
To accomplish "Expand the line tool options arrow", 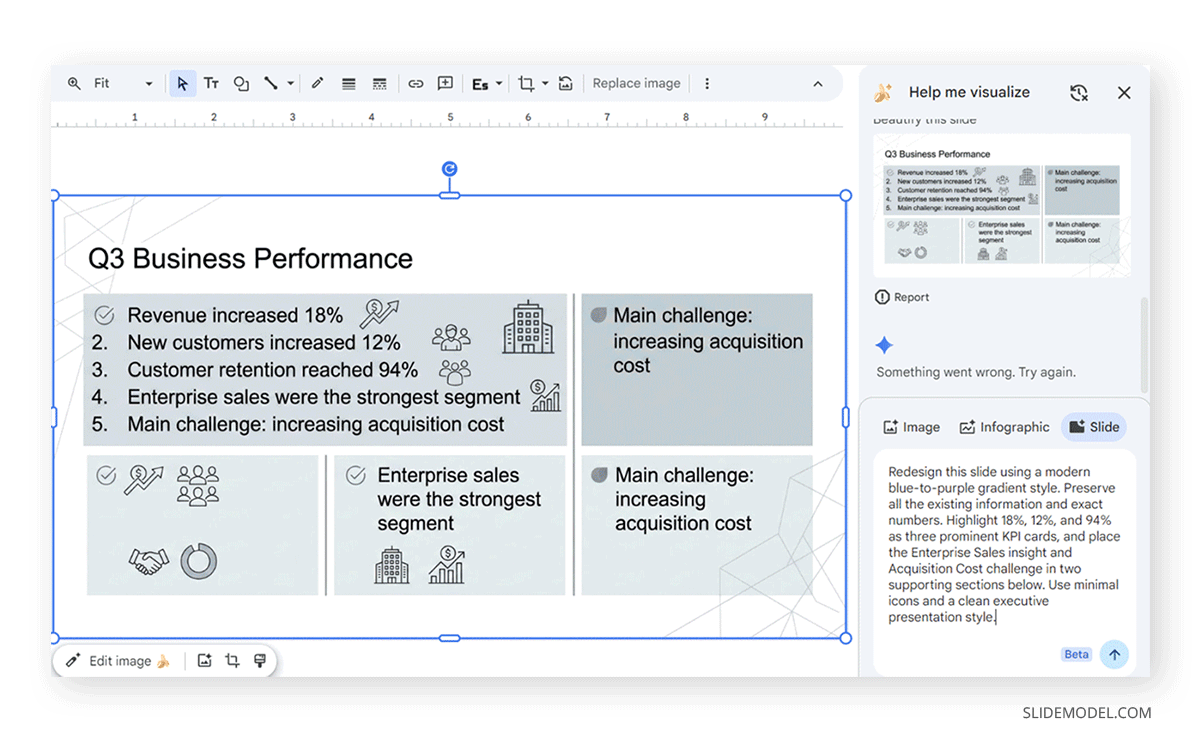I will [x=290, y=84].
